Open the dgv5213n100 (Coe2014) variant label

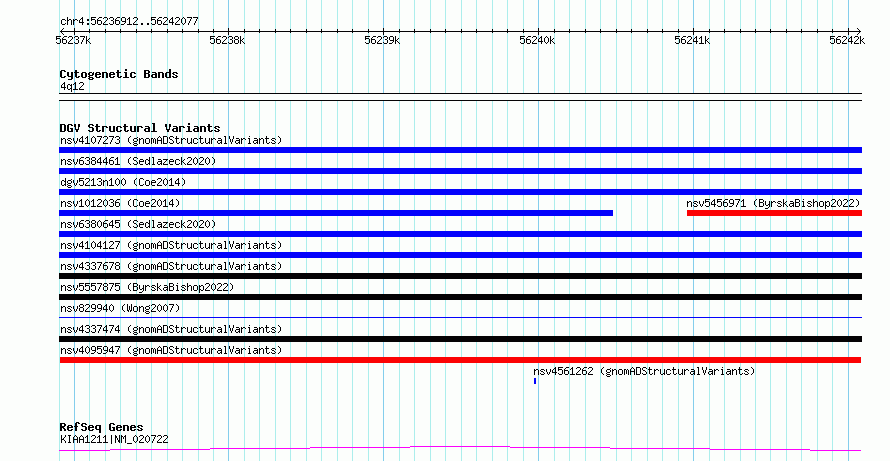(x=123, y=182)
